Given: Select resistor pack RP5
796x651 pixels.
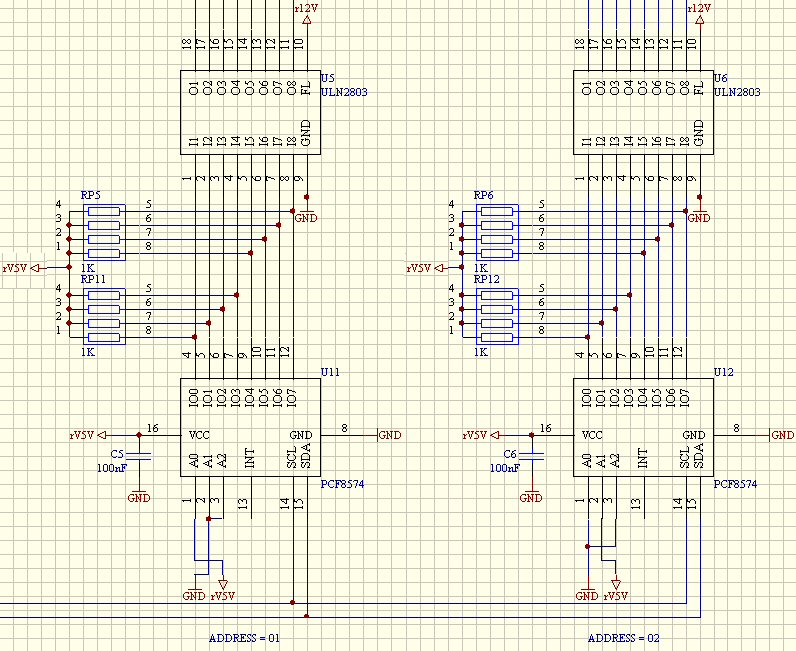Looking at the screenshot, I should 105,225.
